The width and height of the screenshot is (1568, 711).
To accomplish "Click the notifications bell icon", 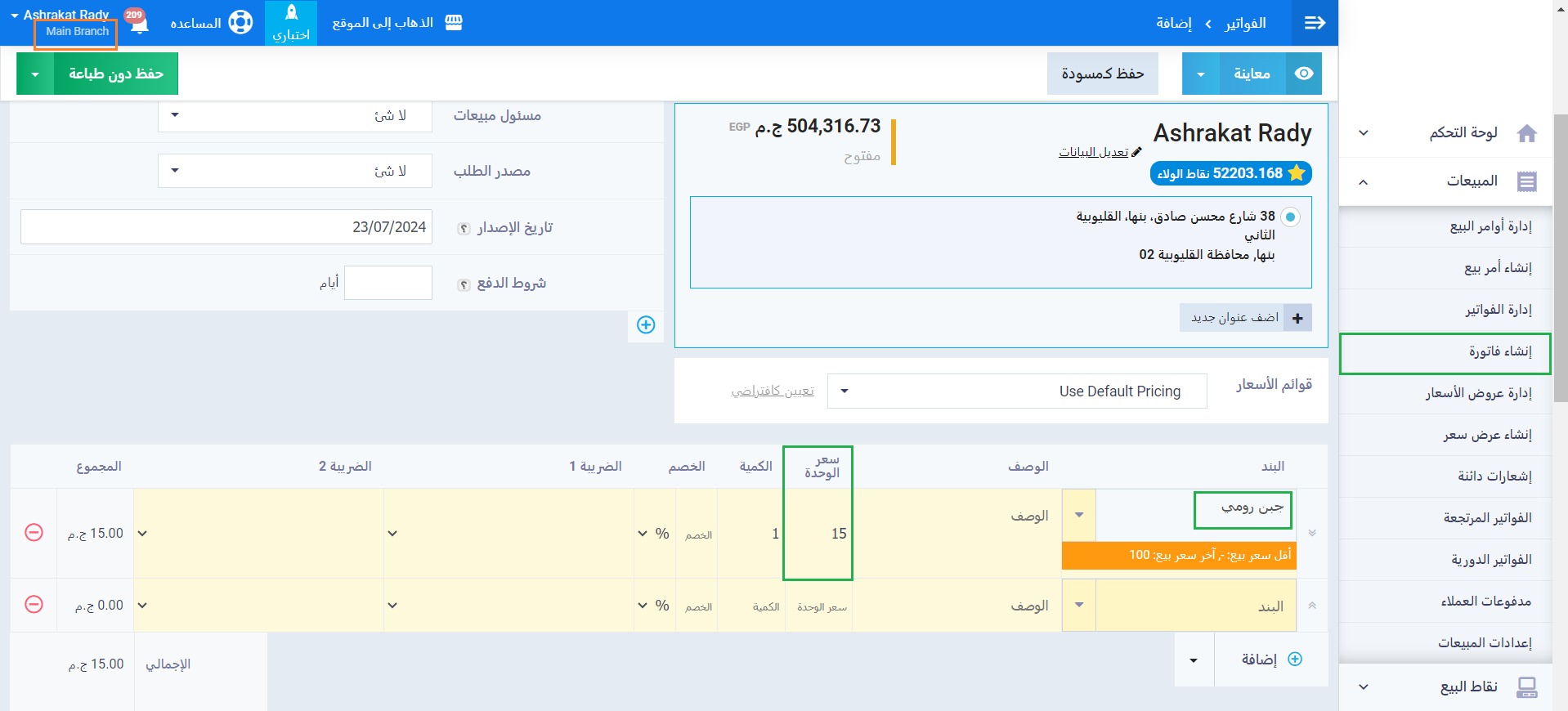I will [139, 23].
